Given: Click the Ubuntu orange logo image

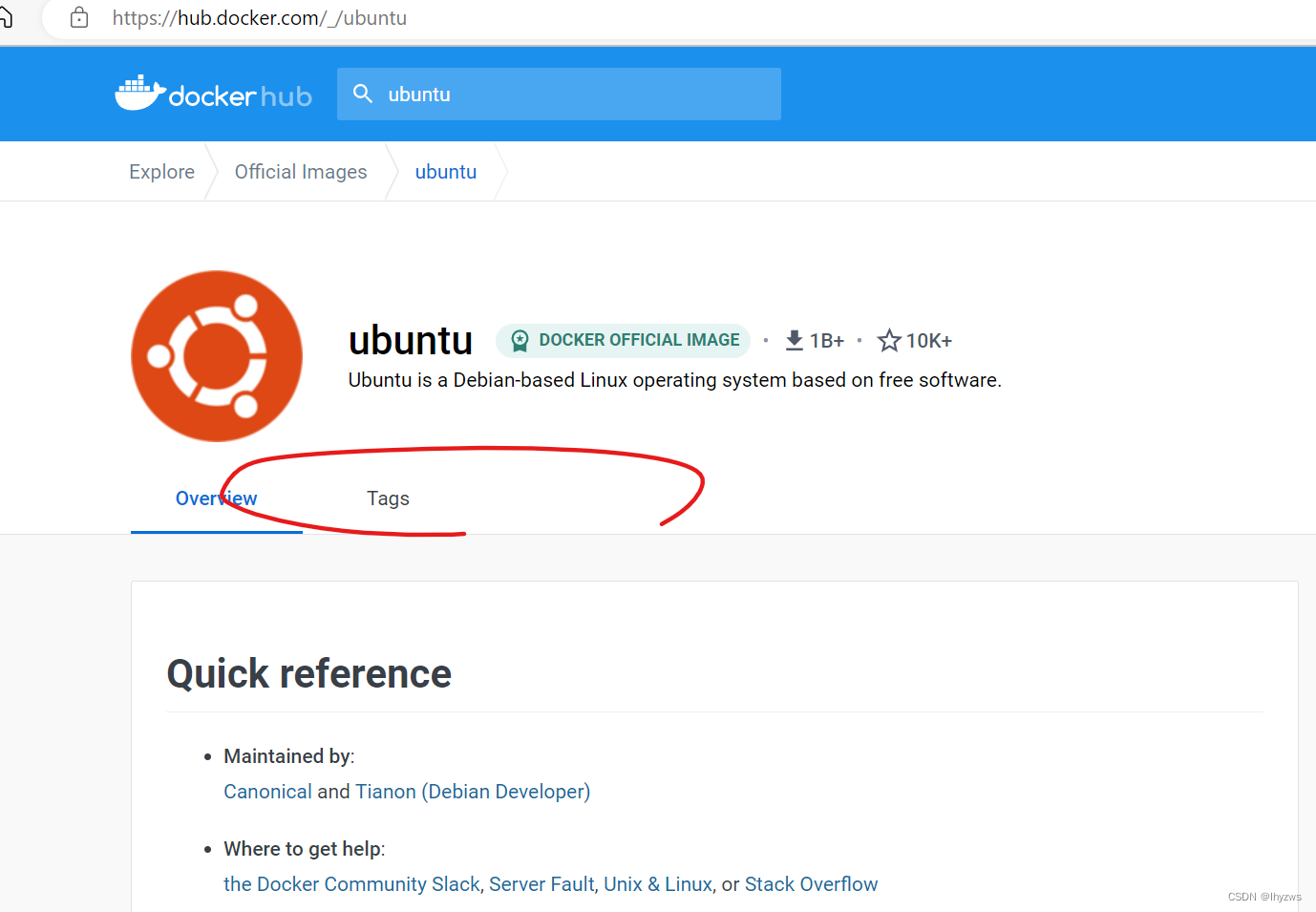Looking at the screenshot, I should pyautogui.click(x=217, y=356).
